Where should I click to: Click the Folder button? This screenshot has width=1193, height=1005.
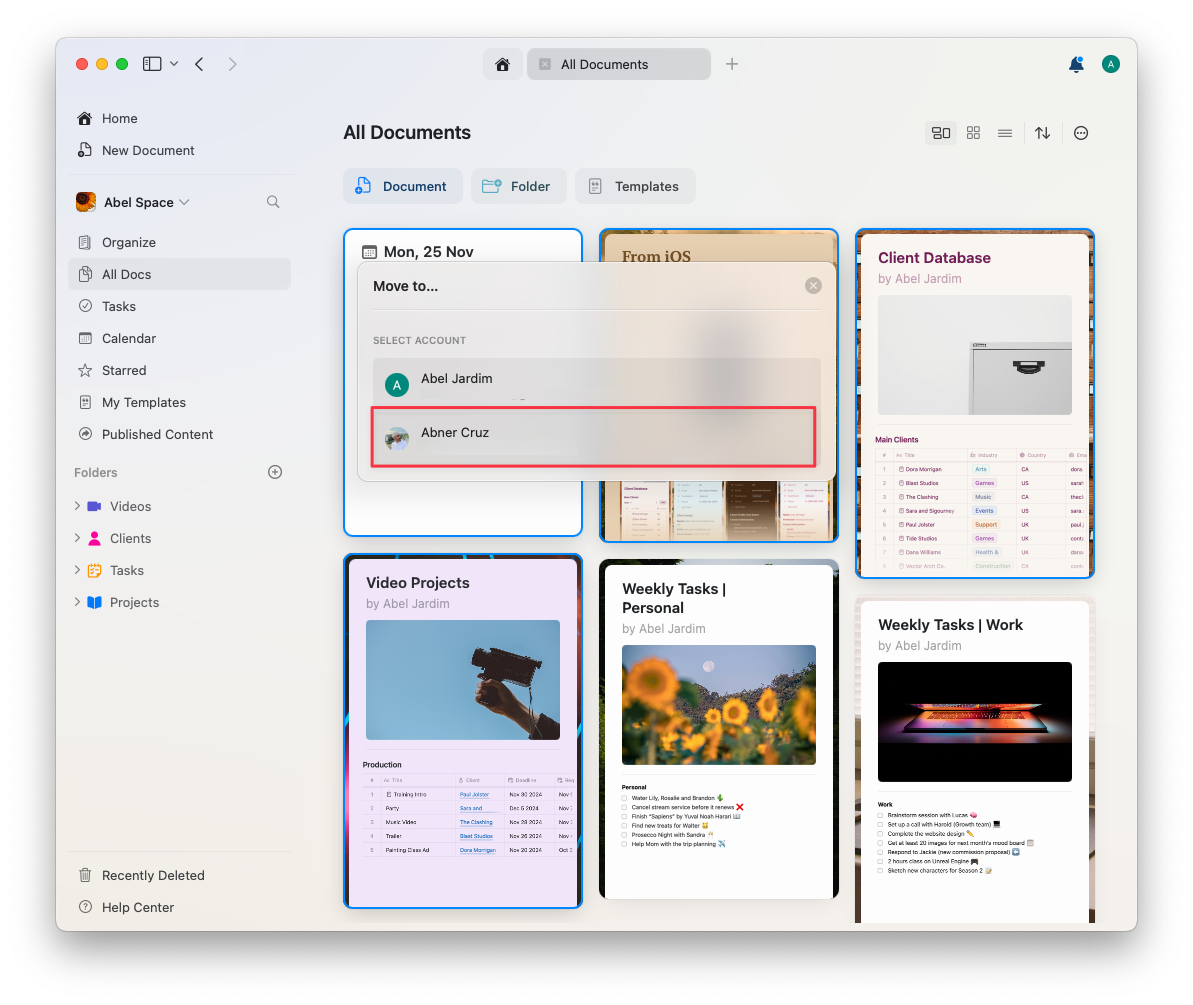518,186
